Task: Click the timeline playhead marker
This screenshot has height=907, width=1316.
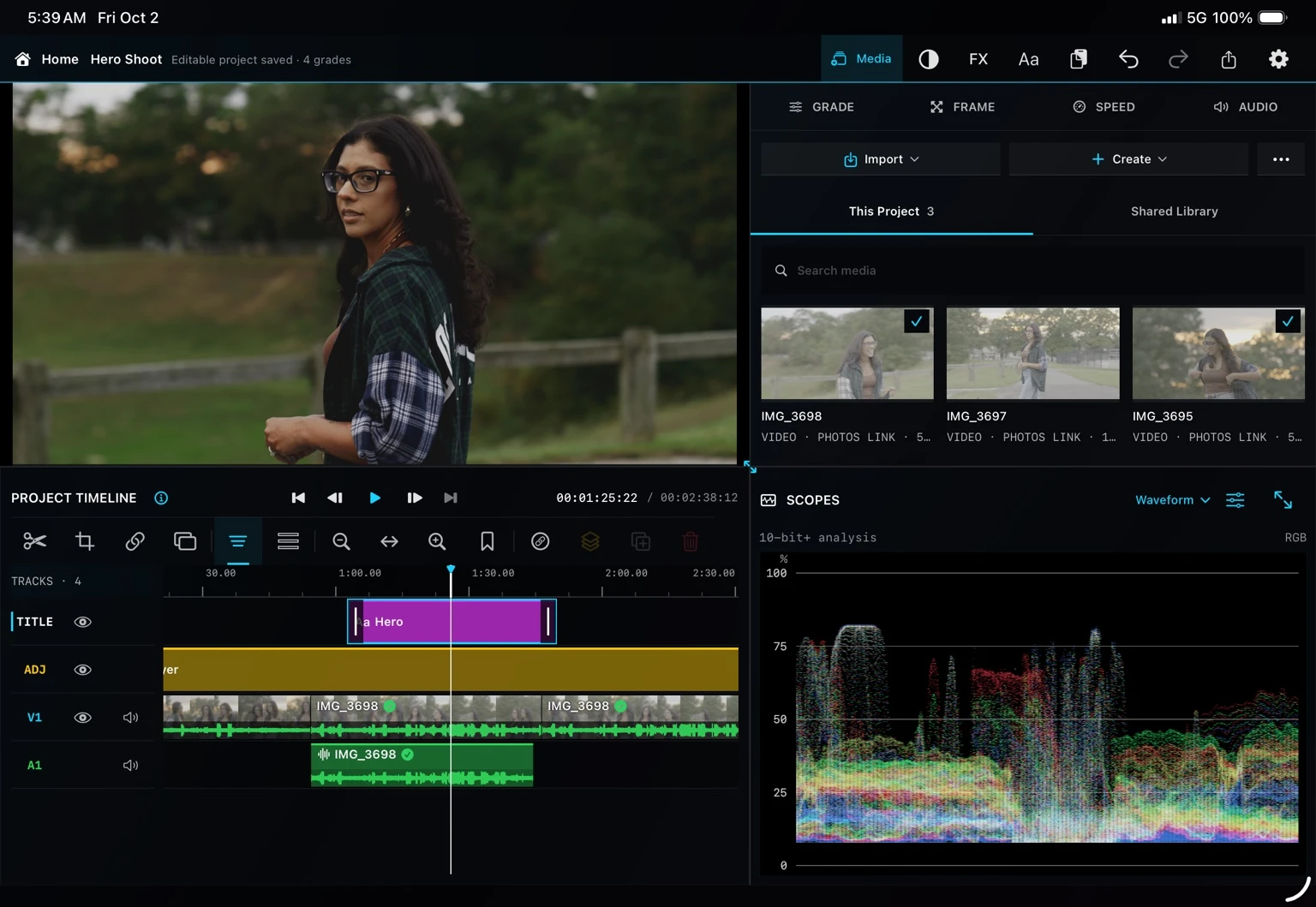Action: (x=451, y=570)
